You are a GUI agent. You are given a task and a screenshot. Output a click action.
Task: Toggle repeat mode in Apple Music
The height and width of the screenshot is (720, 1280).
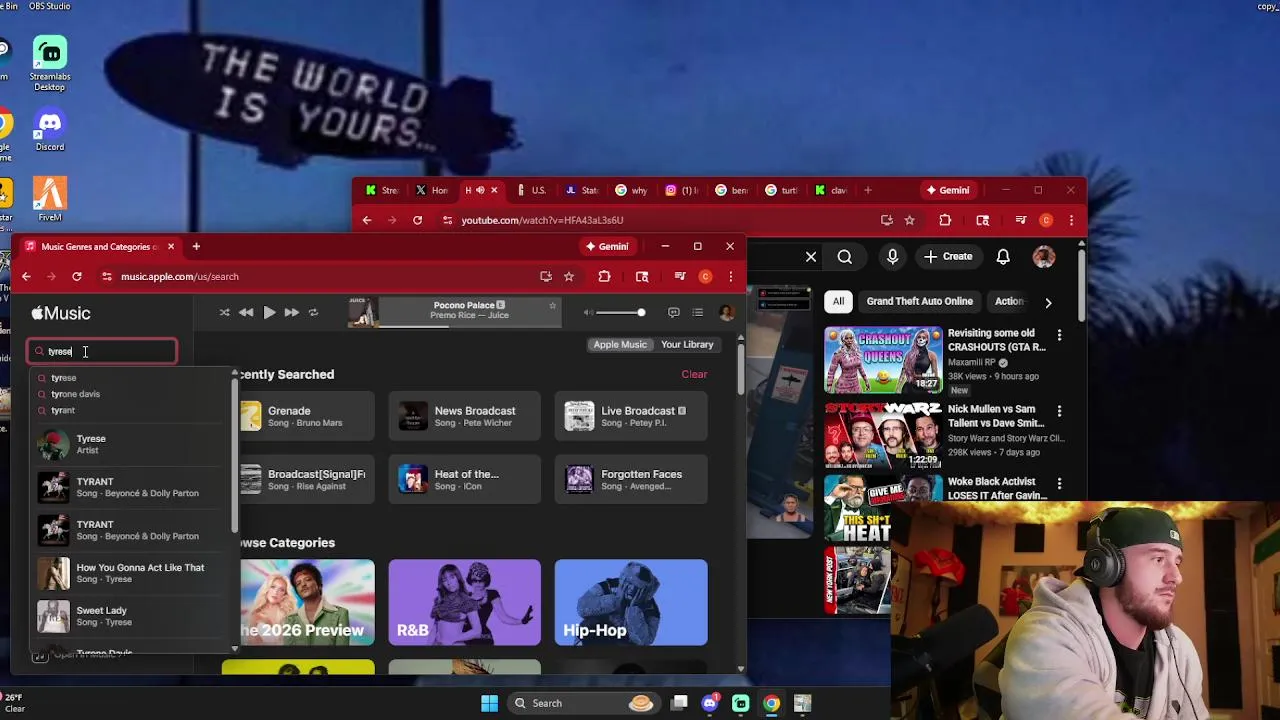(313, 313)
